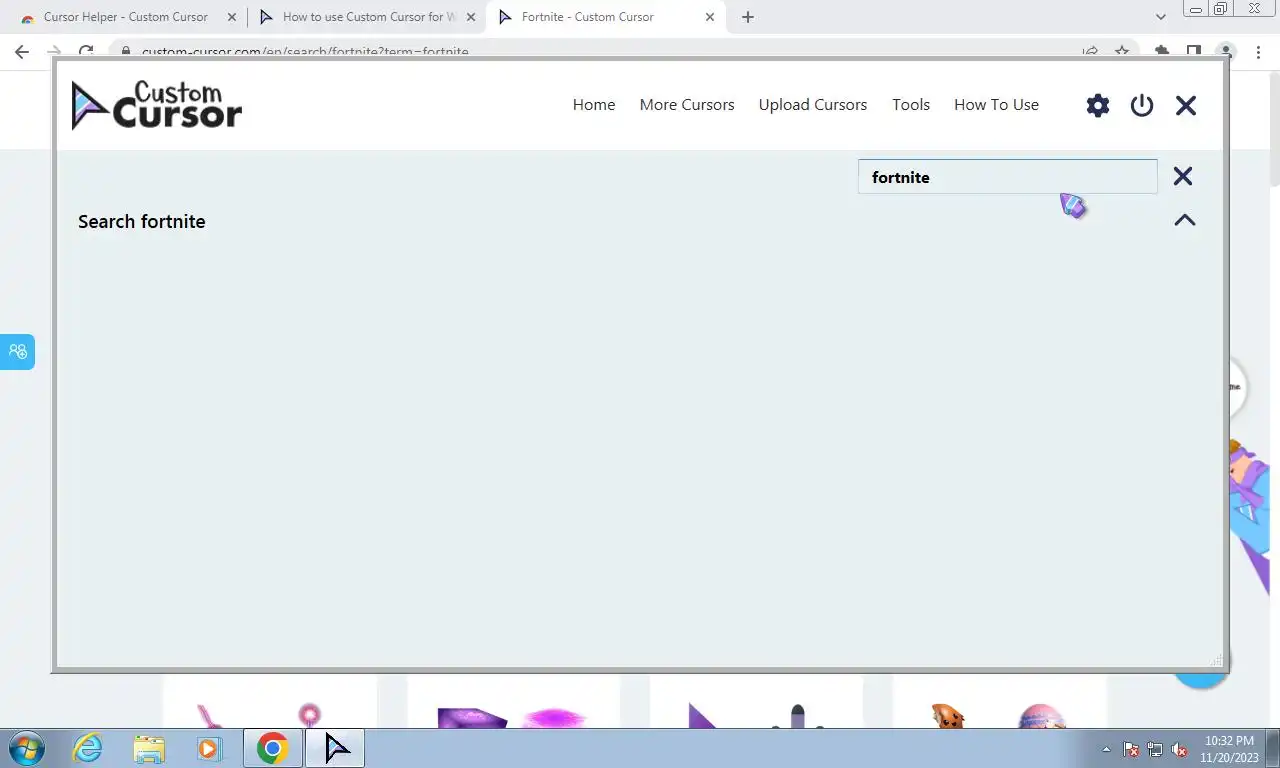Switch to Chrome on the taskbar
This screenshot has height=768, width=1280.
[273, 748]
